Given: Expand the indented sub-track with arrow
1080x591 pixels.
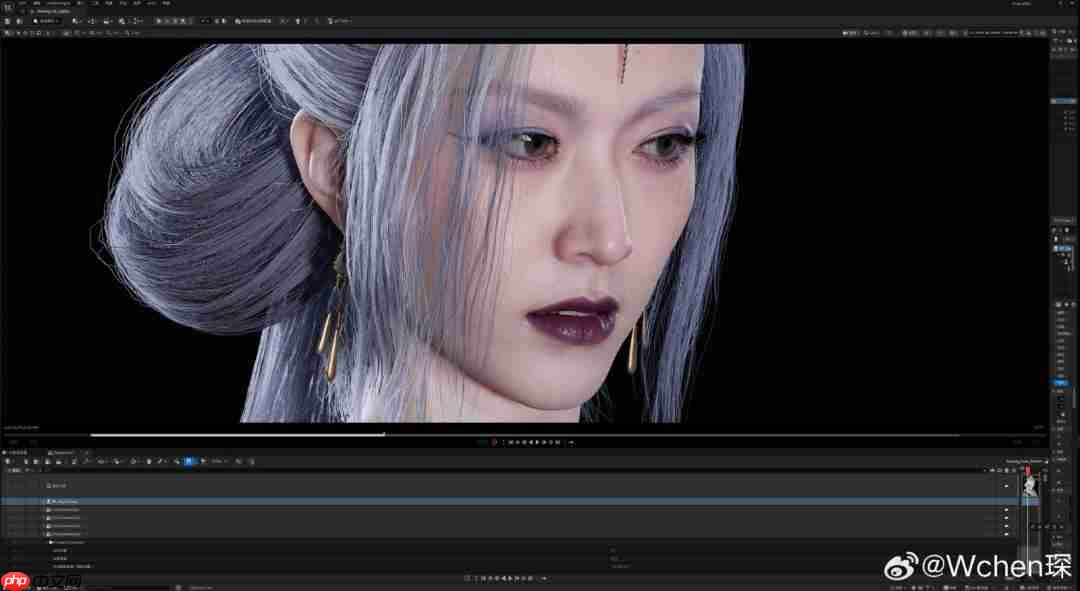Looking at the screenshot, I should (50, 542).
